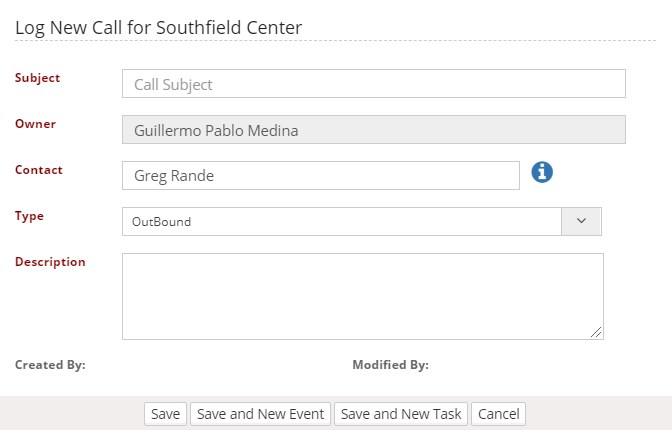Viewport: 672px width, 430px height.
Task: Click the red Description label
Action: click(50, 262)
